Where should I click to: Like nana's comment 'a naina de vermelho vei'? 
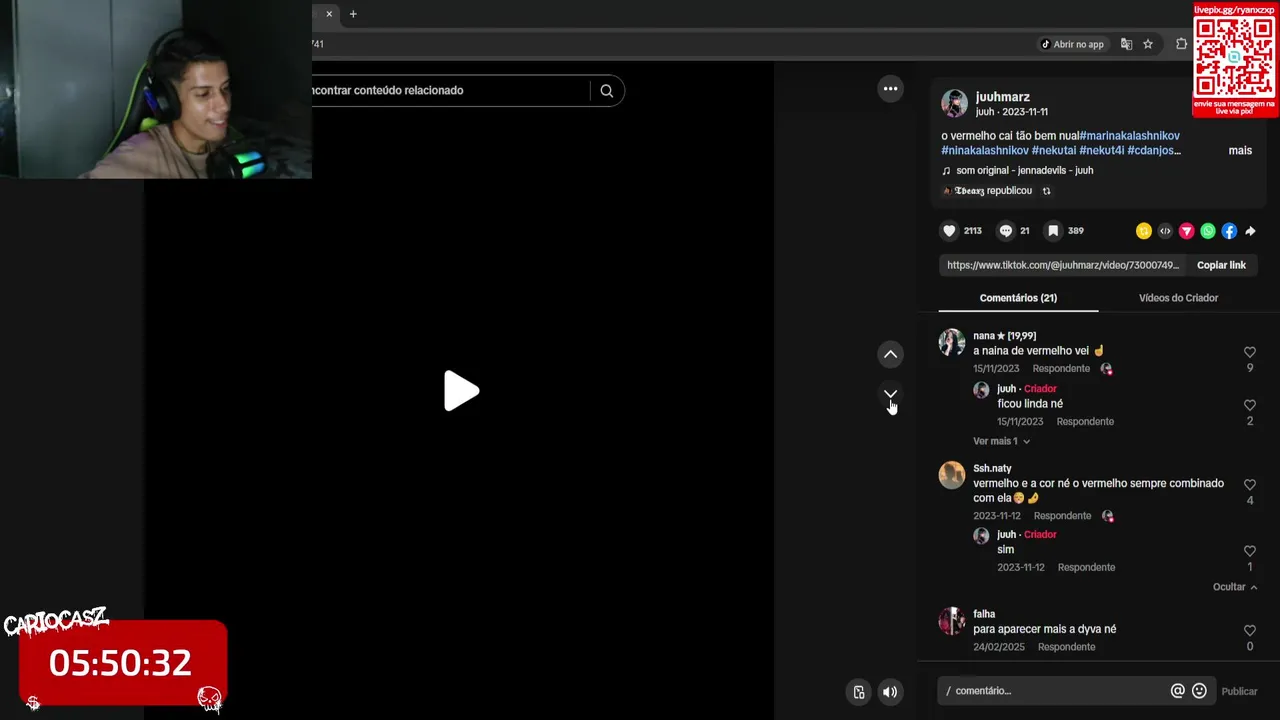1249,352
